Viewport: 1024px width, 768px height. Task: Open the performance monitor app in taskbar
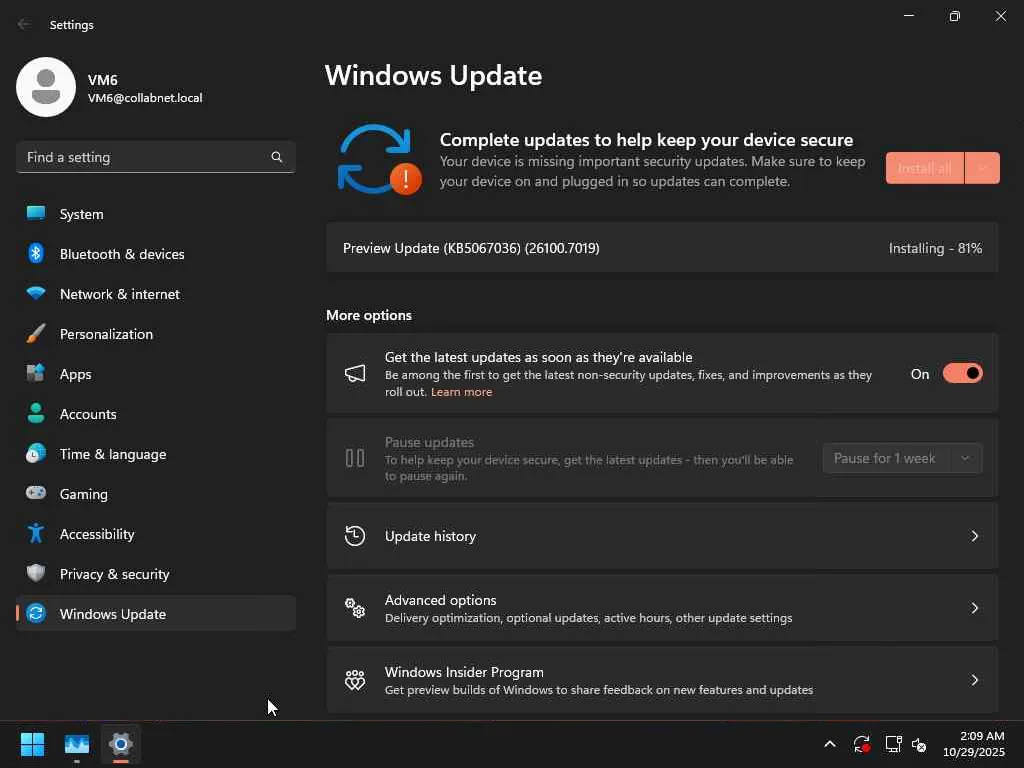click(x=77, y=744)
